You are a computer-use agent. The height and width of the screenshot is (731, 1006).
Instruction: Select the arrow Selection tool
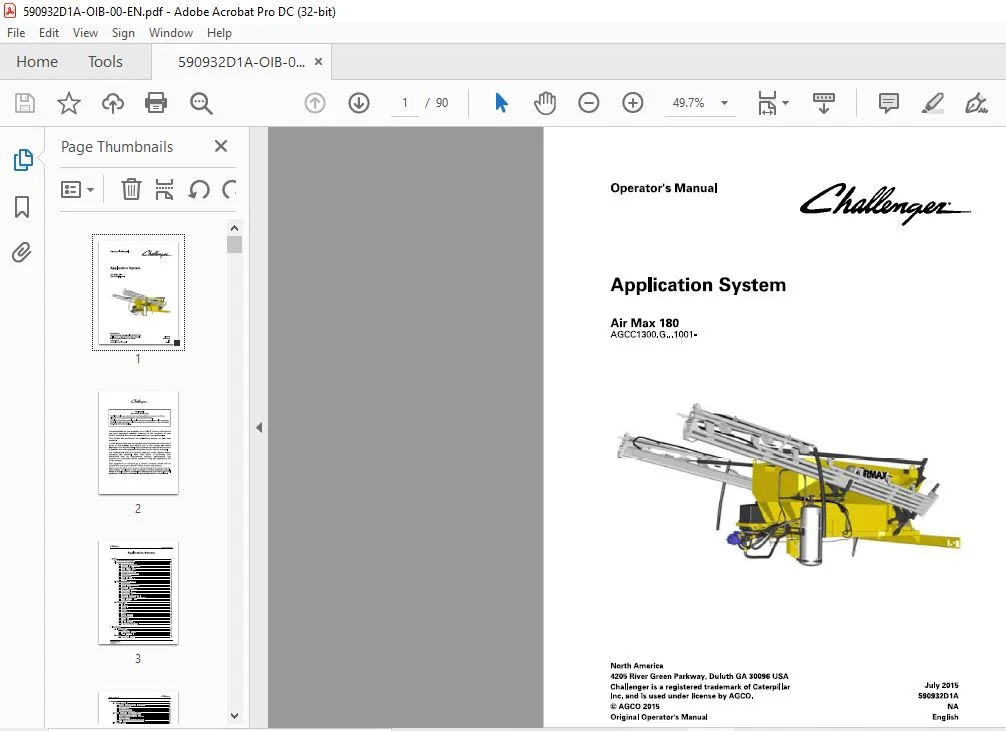[501, 103]
